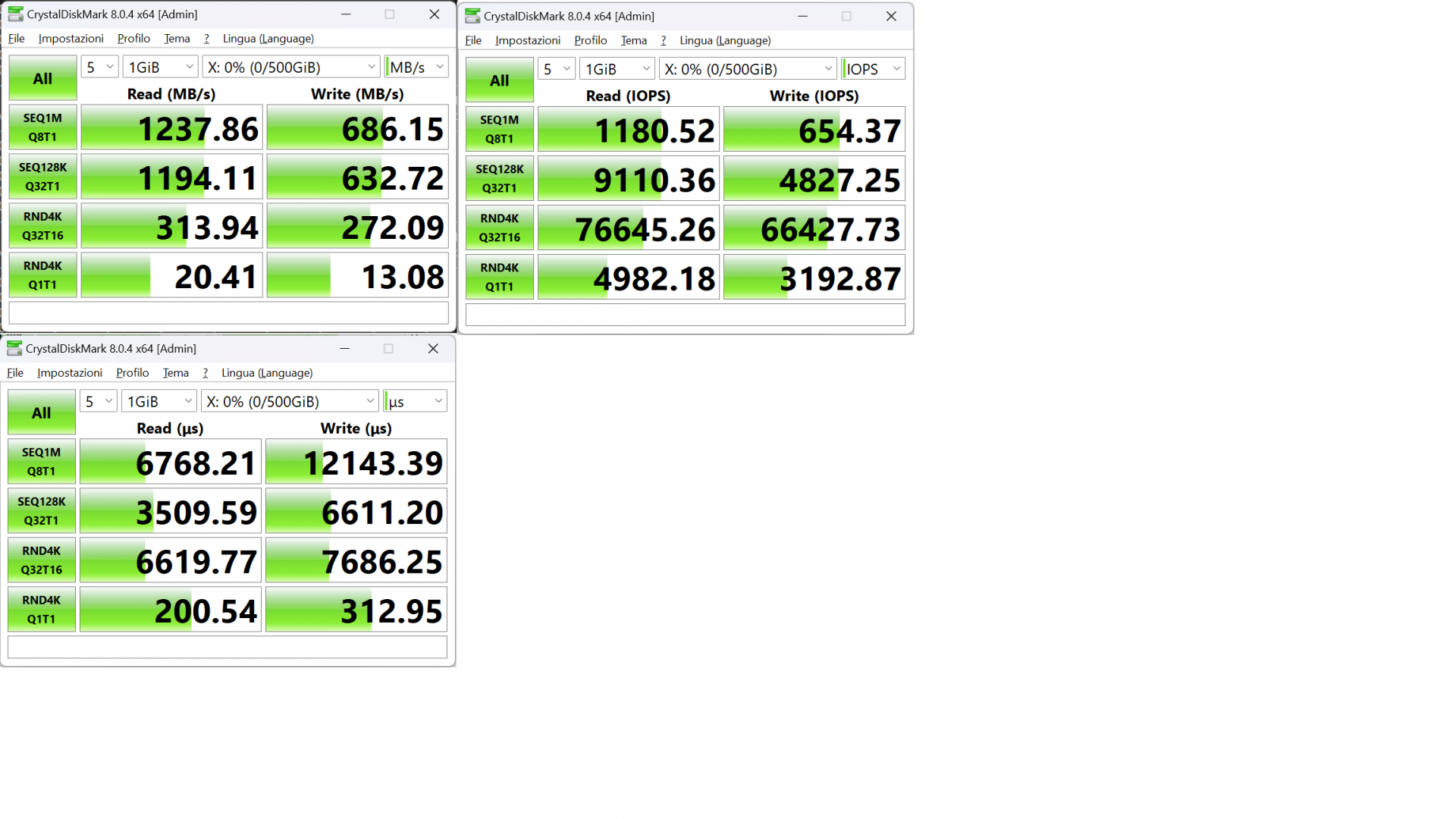The height and width of the screenshot is (819, 1456).
Task: Select the 200.54 read latency value
Action: pos(171,610)
